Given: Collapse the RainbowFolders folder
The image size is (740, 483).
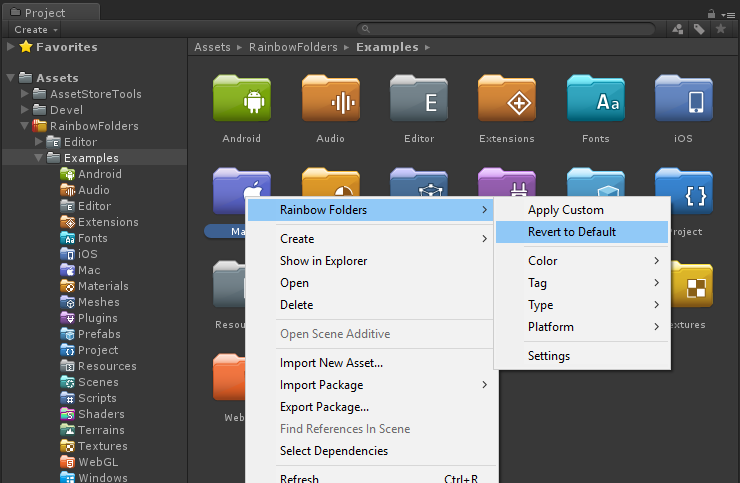Looking at the screenshot, I should coord(25,126).
